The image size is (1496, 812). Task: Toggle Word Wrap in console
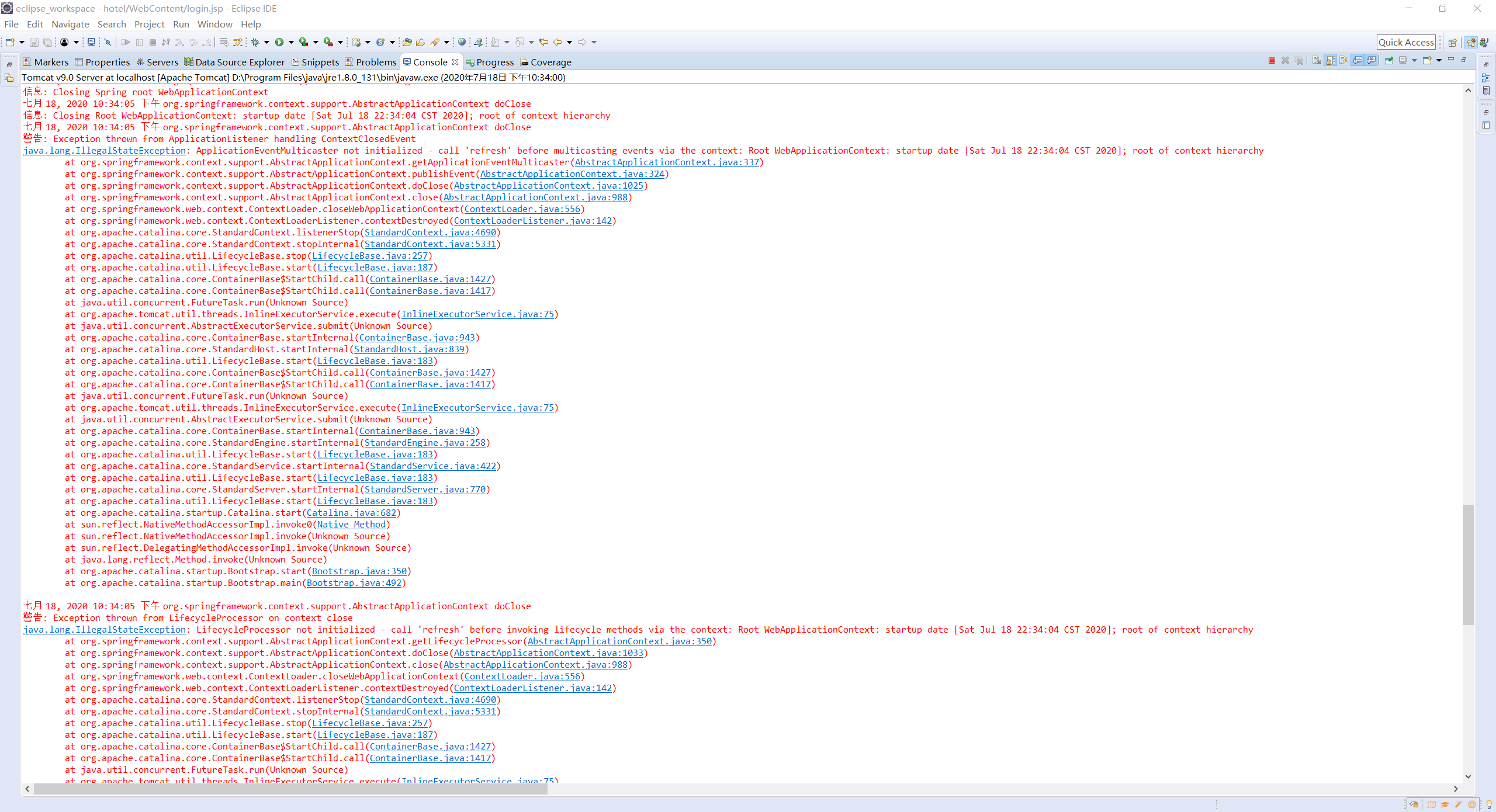point(1344,61)
